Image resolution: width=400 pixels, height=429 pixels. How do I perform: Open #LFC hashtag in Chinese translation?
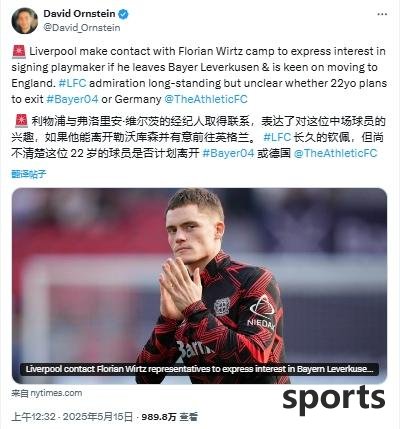277,137
